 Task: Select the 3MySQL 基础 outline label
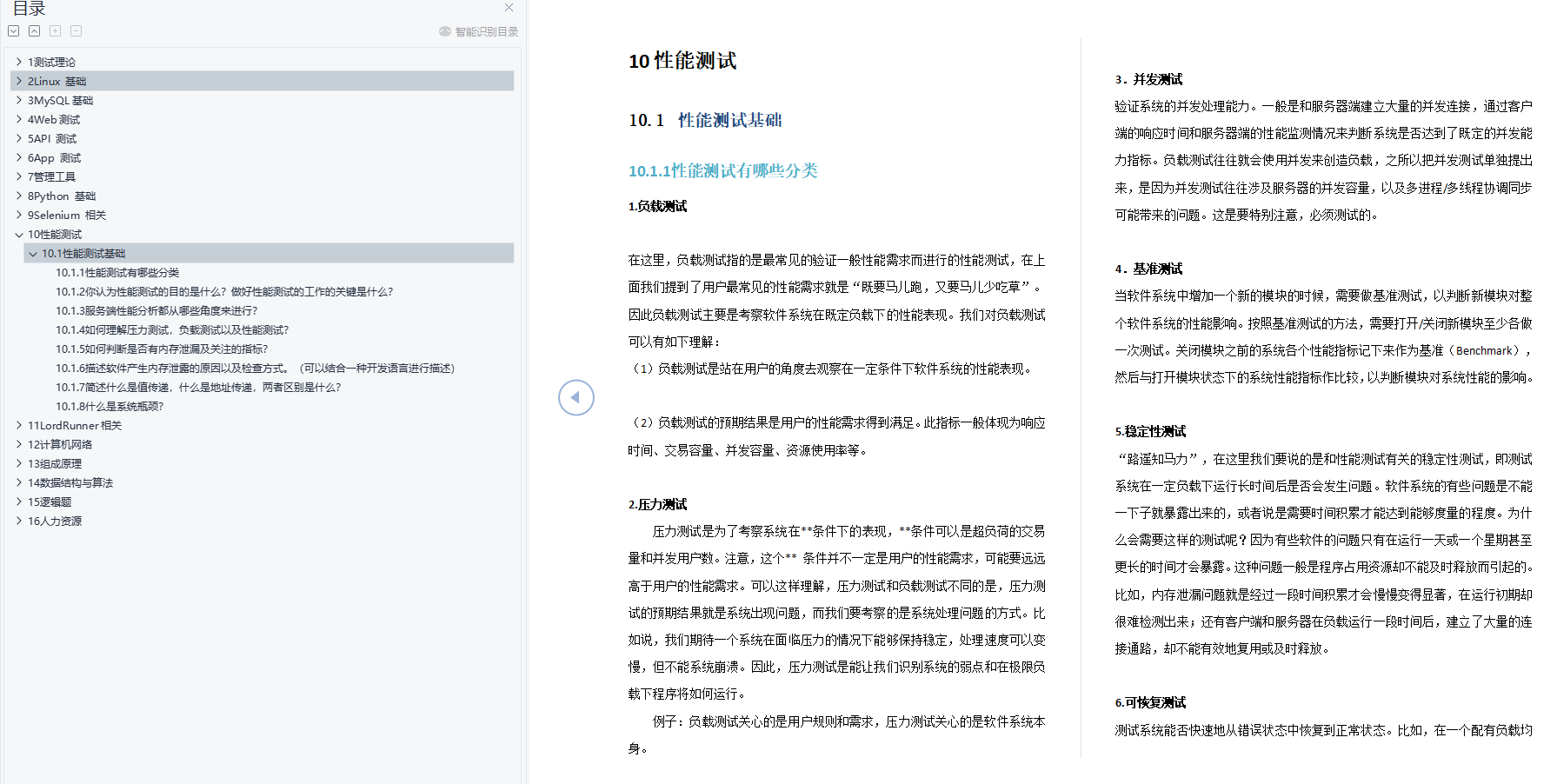[60, 100]
